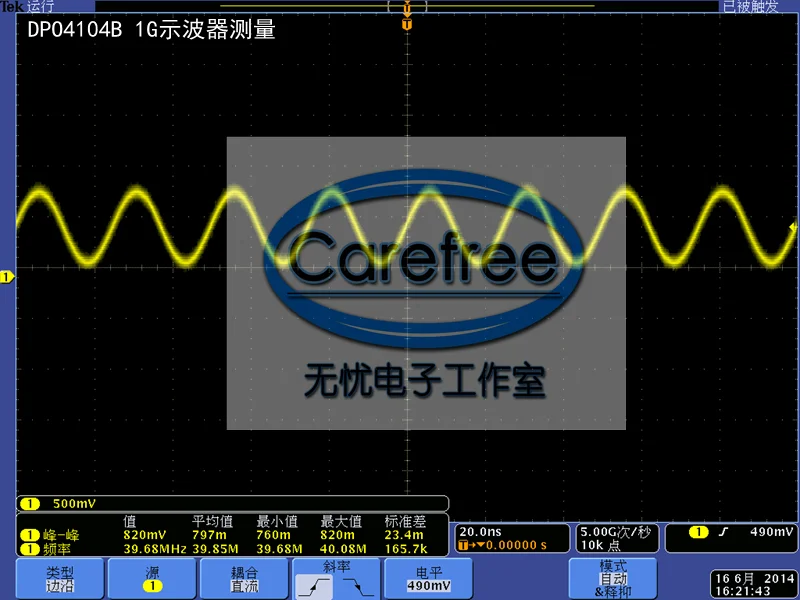The image size is (800, 600).
Task: Click the 820mV peak-to-peak value
Action: (x=144, y=535)
